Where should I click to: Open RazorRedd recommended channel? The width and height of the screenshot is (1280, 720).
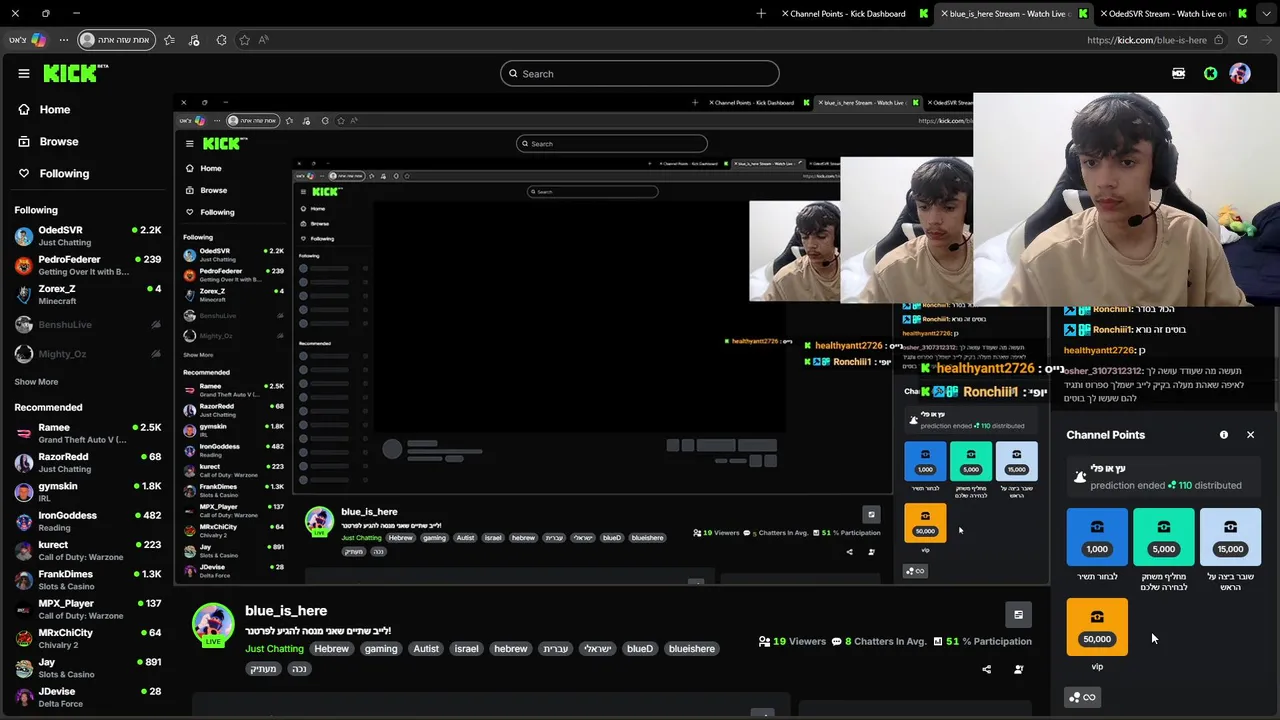point(88,462)
